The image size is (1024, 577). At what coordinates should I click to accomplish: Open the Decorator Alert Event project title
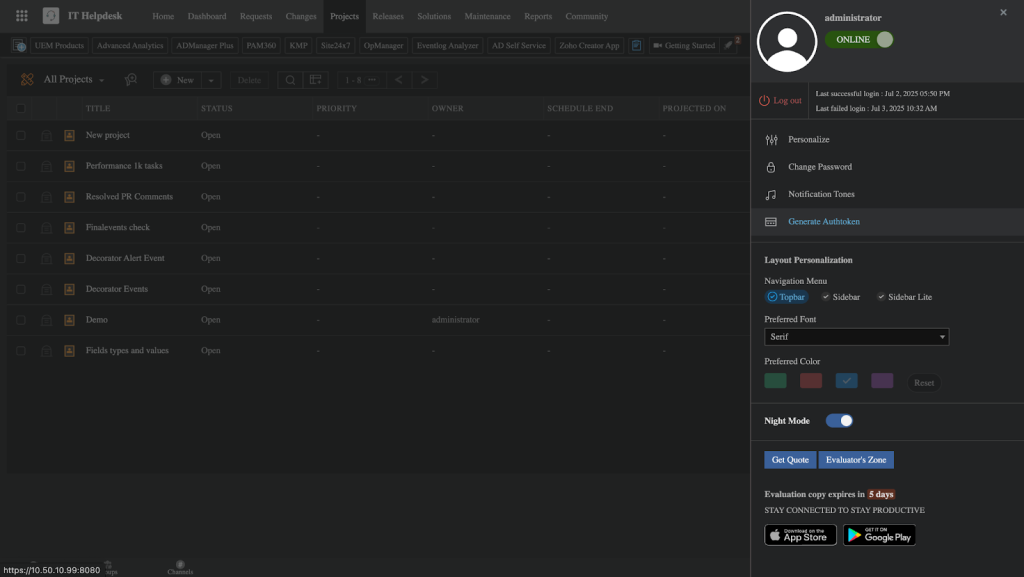(x=125, y=258)
